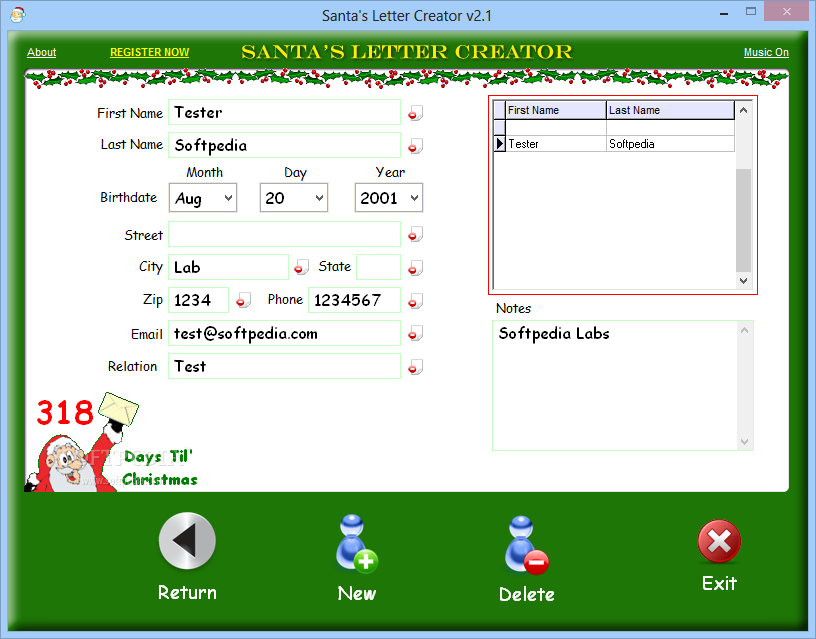Clear the Last Name field using its eraser icon

415,146
